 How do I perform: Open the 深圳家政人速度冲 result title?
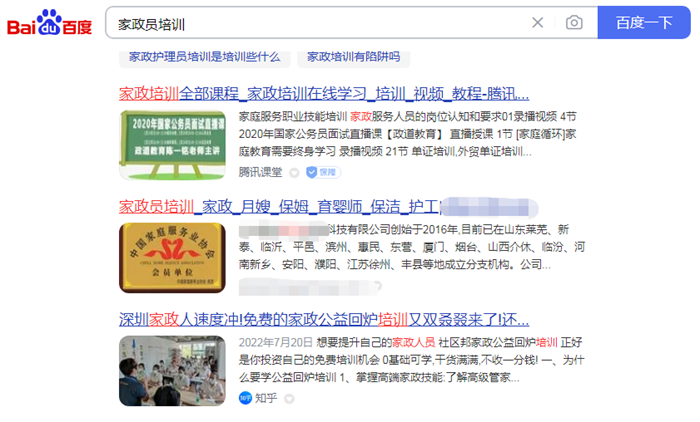click(x=324, y=319)
